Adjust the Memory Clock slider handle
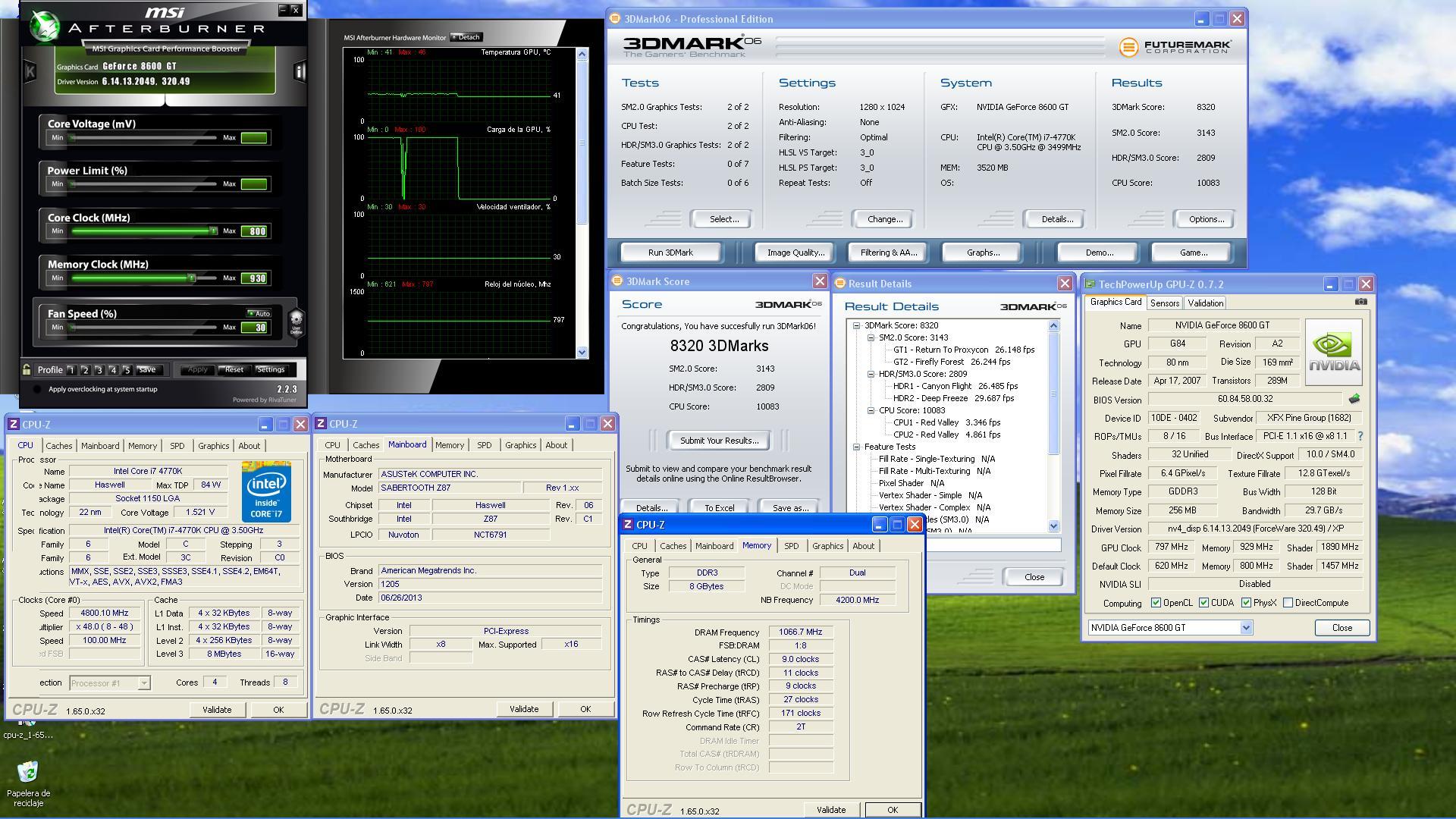The width and height of the screenshot is (1456, 819). pyautogui.click(x=192, y=278)
